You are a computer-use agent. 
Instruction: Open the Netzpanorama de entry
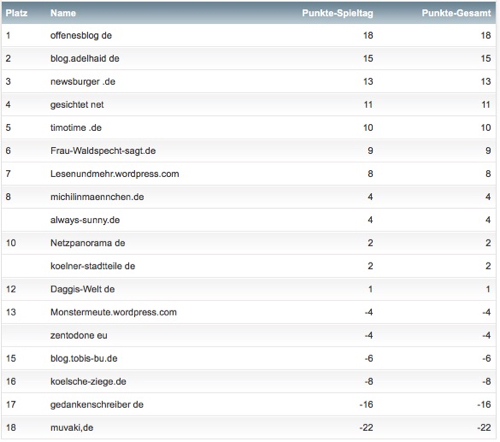click(88, 243)
